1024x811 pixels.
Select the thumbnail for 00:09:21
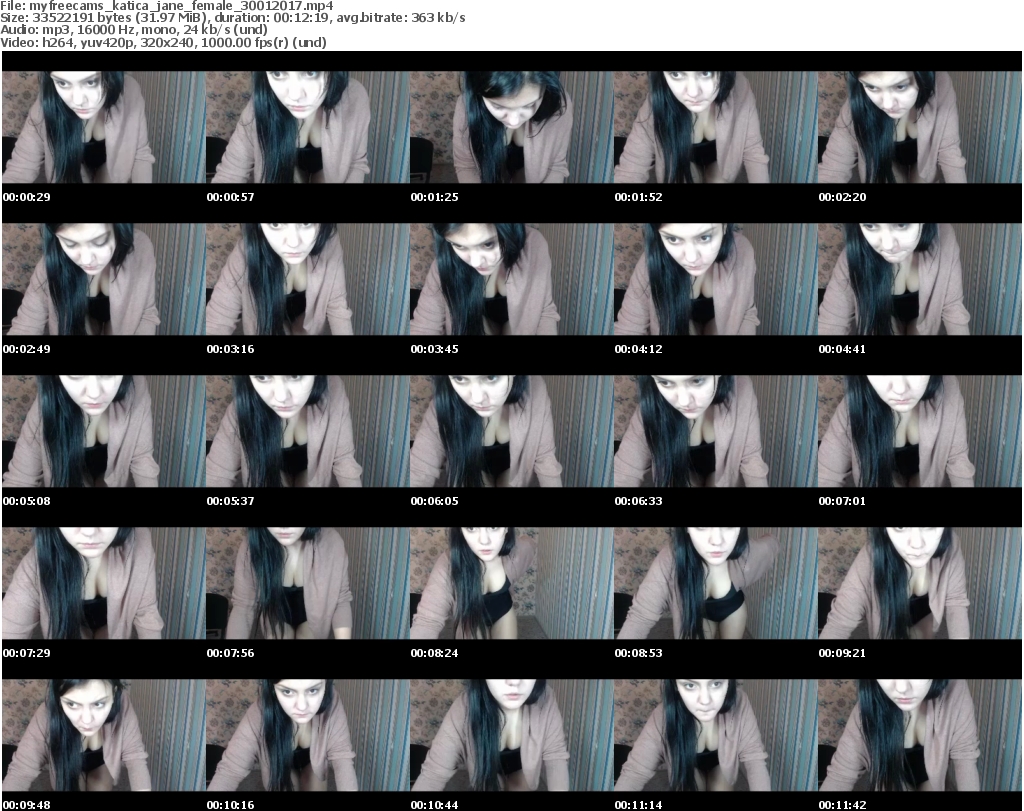coord(920,584)
